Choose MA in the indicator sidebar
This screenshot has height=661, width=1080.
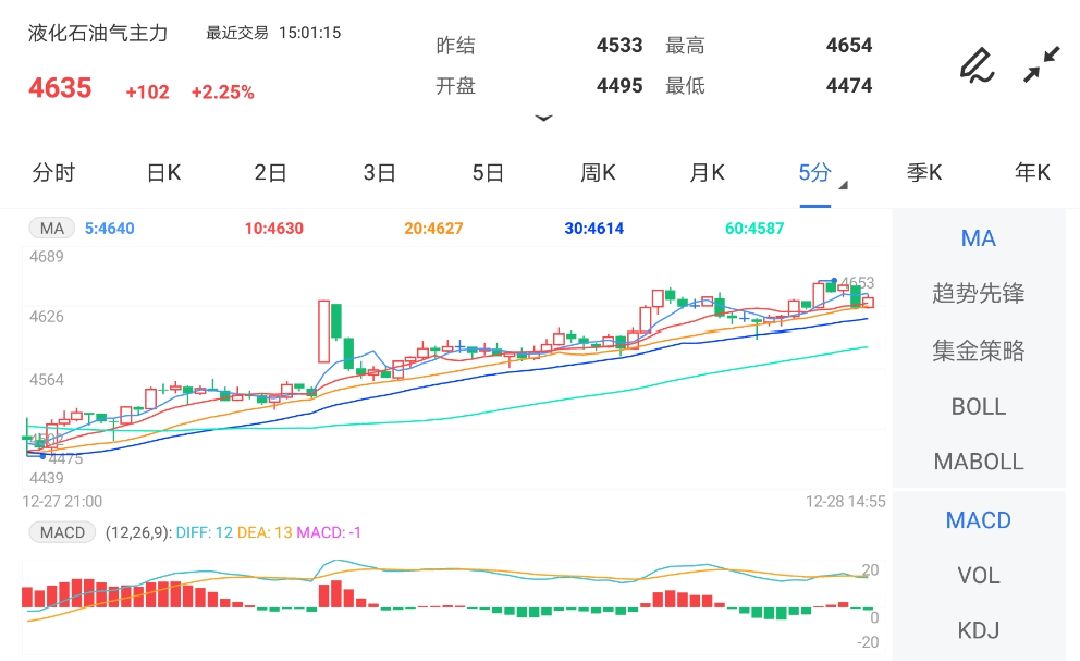(978, 238)
